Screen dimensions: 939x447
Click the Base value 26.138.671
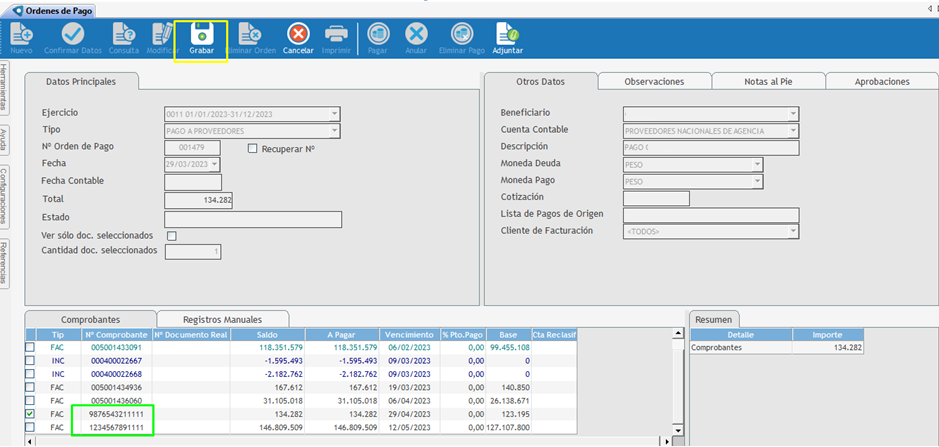click(509, 401)
